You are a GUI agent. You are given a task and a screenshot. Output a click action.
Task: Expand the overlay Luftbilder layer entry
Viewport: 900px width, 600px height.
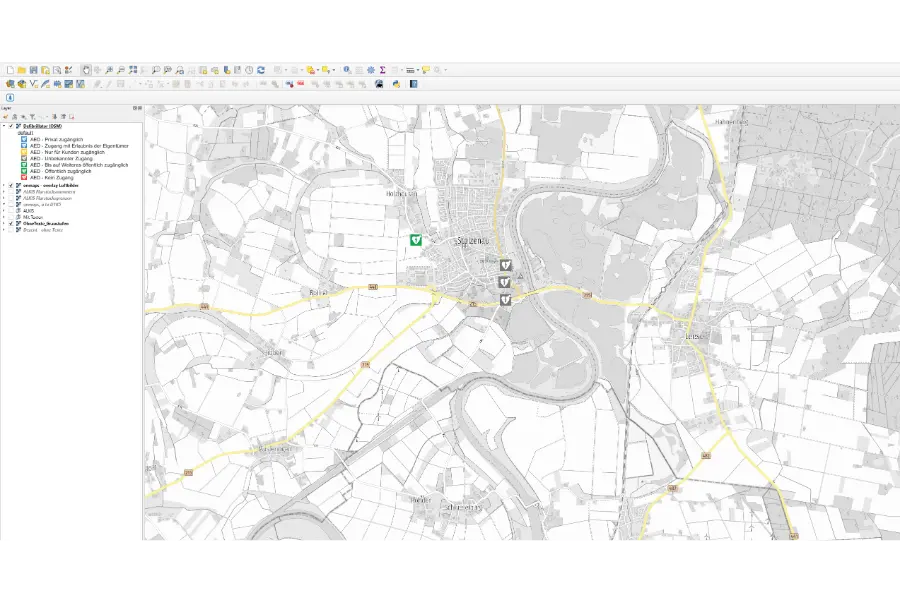[3, 185]
